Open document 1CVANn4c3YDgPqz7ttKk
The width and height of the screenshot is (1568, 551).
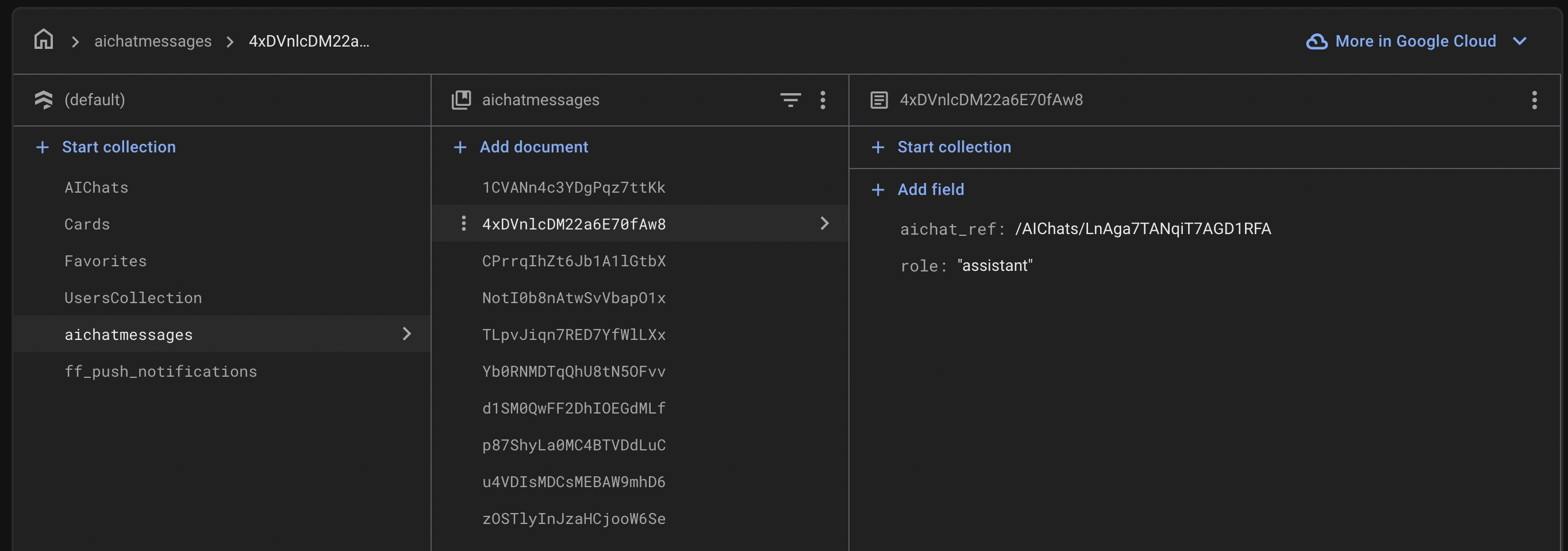[x=574, y=188]
